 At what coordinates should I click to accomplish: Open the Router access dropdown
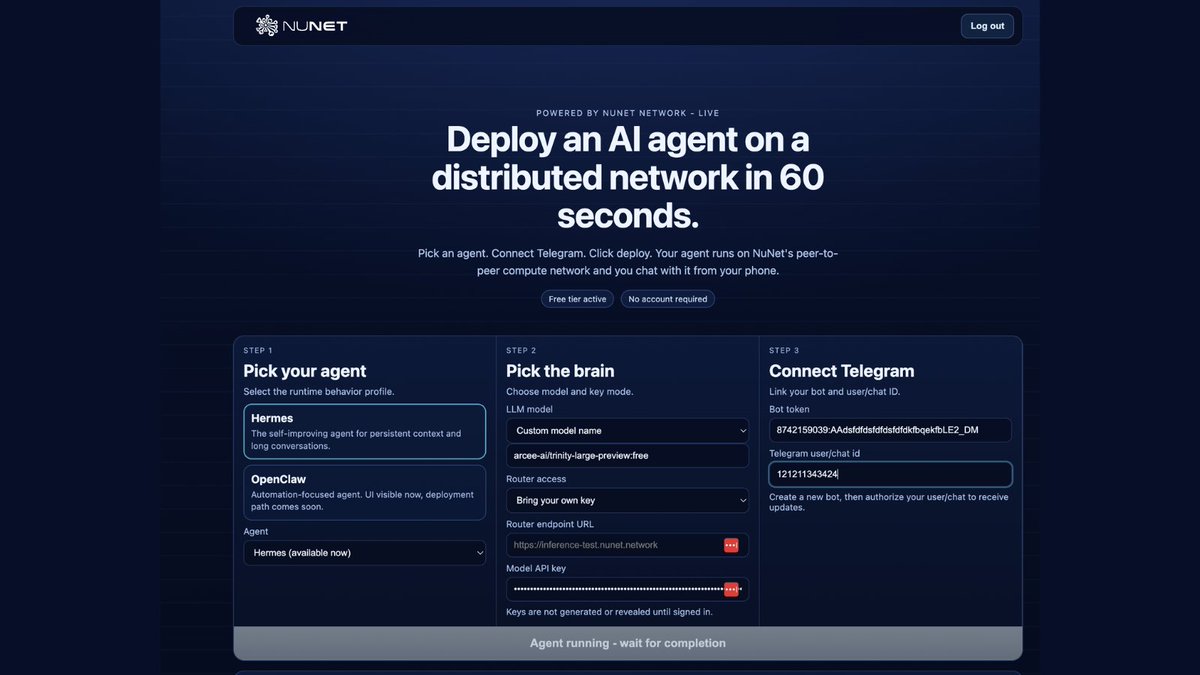pyautogui.click(x=627, y=500)
